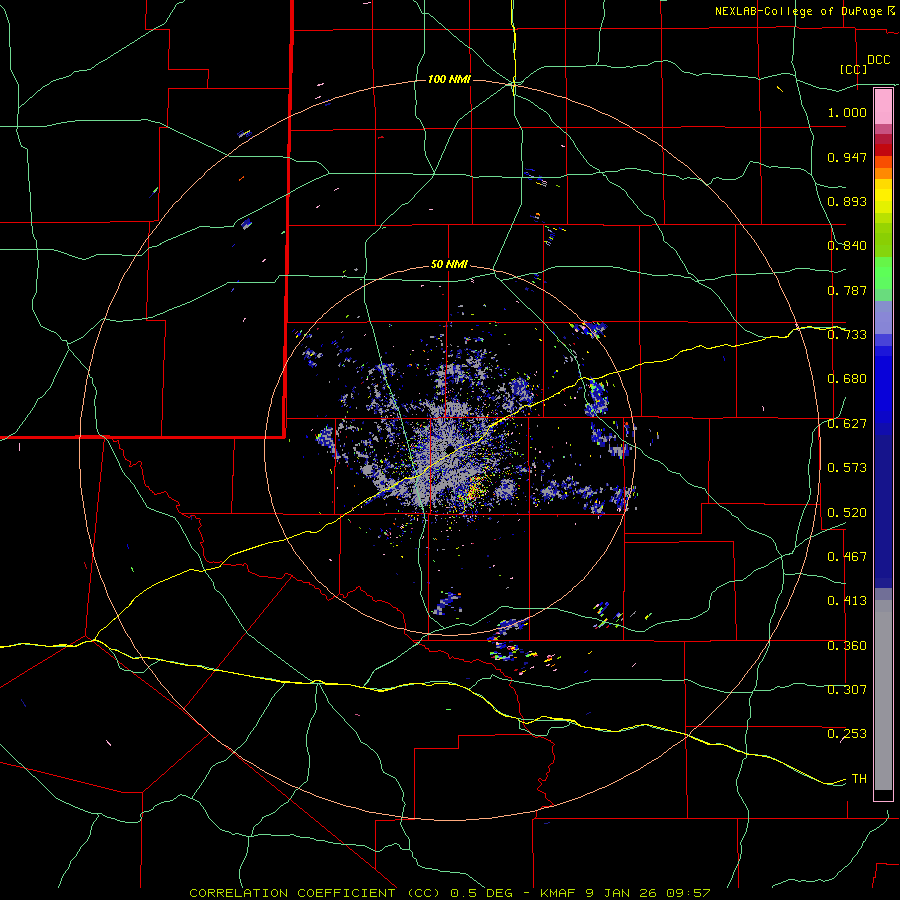Click the 1.000 value on the color scale

click(x=847, y=112)
